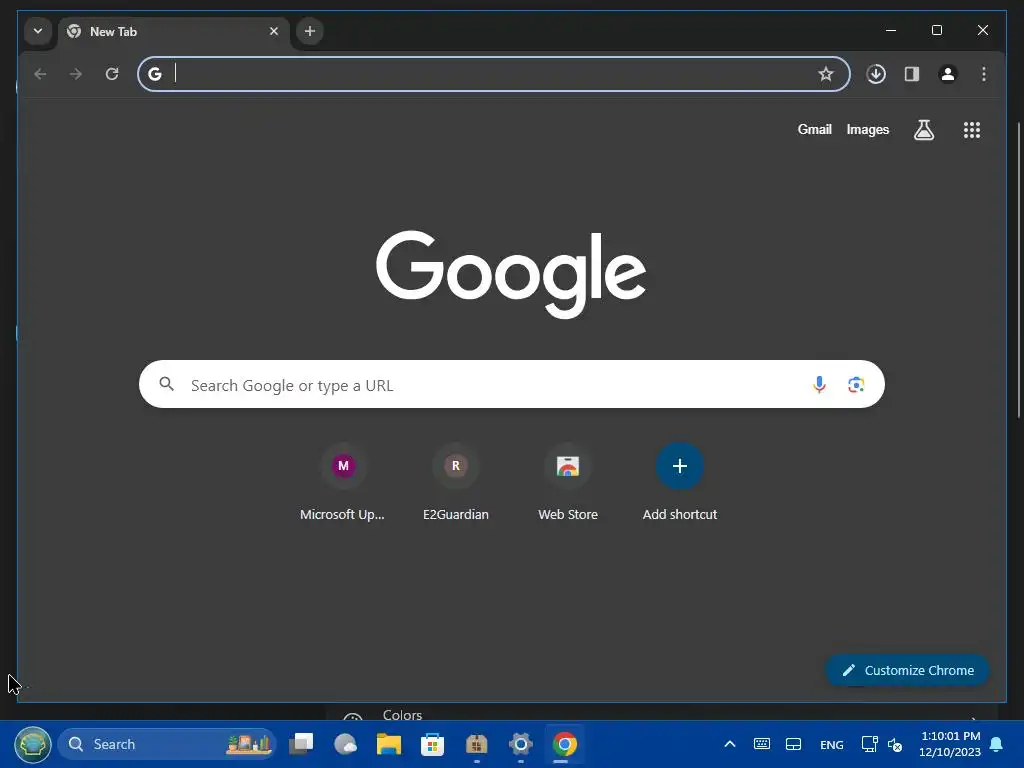This screenshot has height=768, width=1024.
Task: Open network status tray icon
Action: pyautogui.click(x=869, y=744)
